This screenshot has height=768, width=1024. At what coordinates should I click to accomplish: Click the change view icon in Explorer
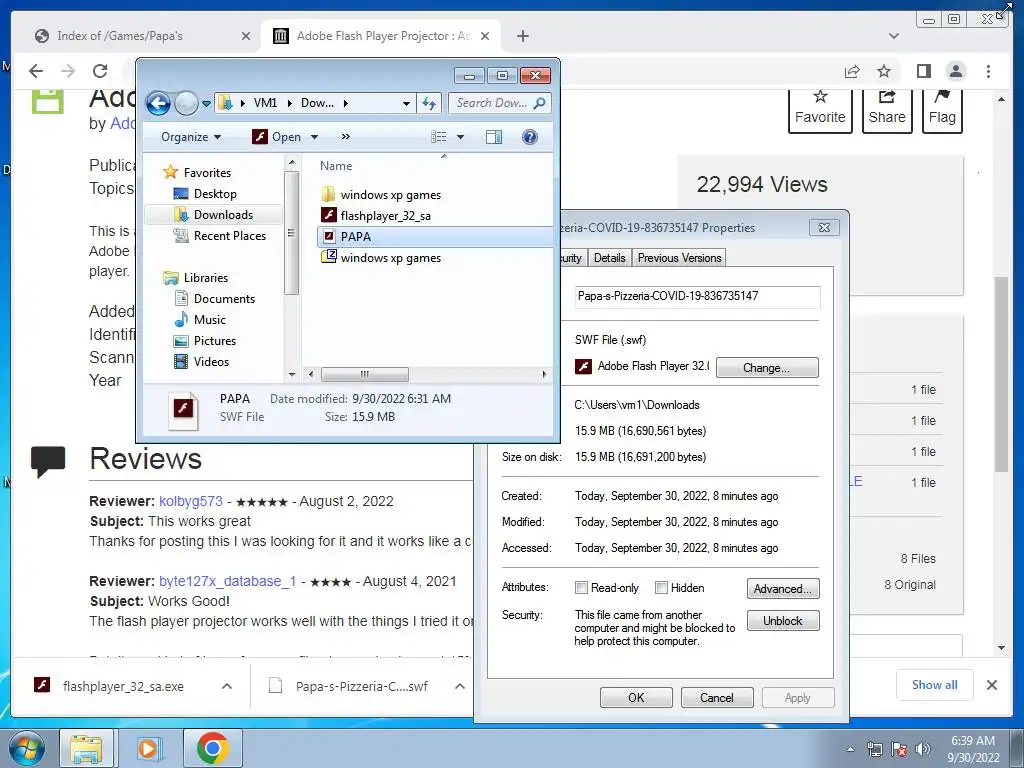(438, 137)
